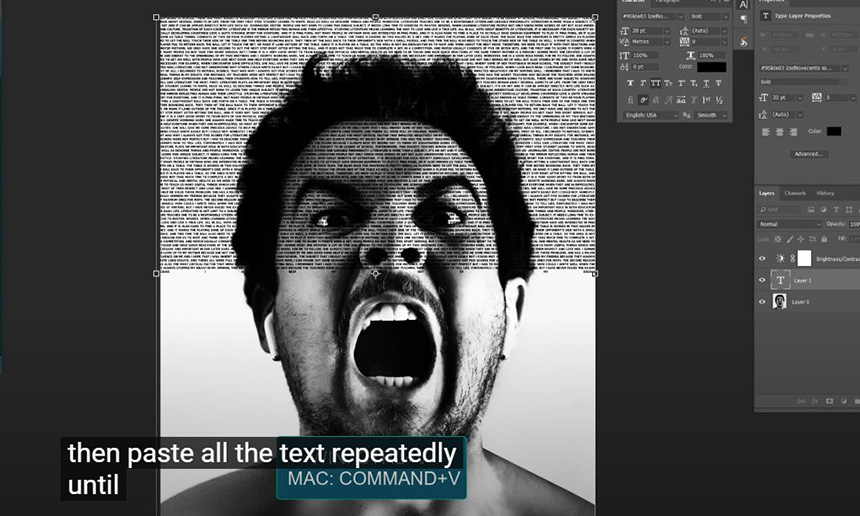Toggle discretionary ligatures (st) option
This screenshot has height=516, width=860.
point(655,100)
